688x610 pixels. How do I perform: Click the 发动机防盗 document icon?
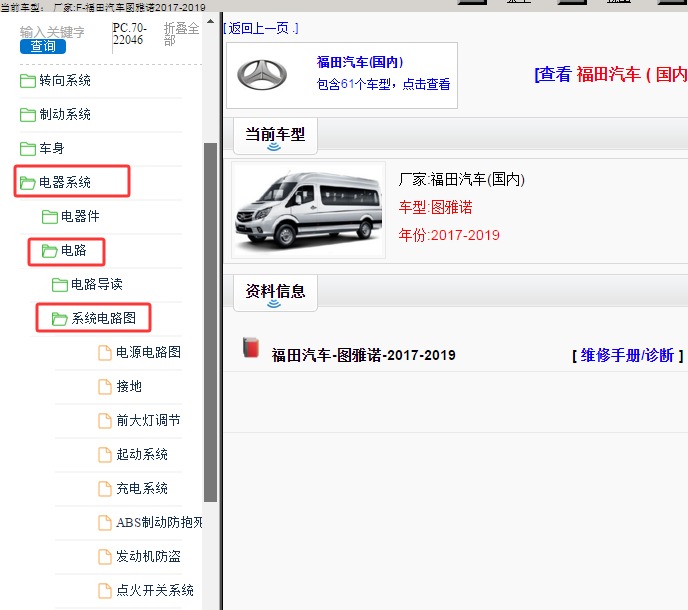point(104,556)
